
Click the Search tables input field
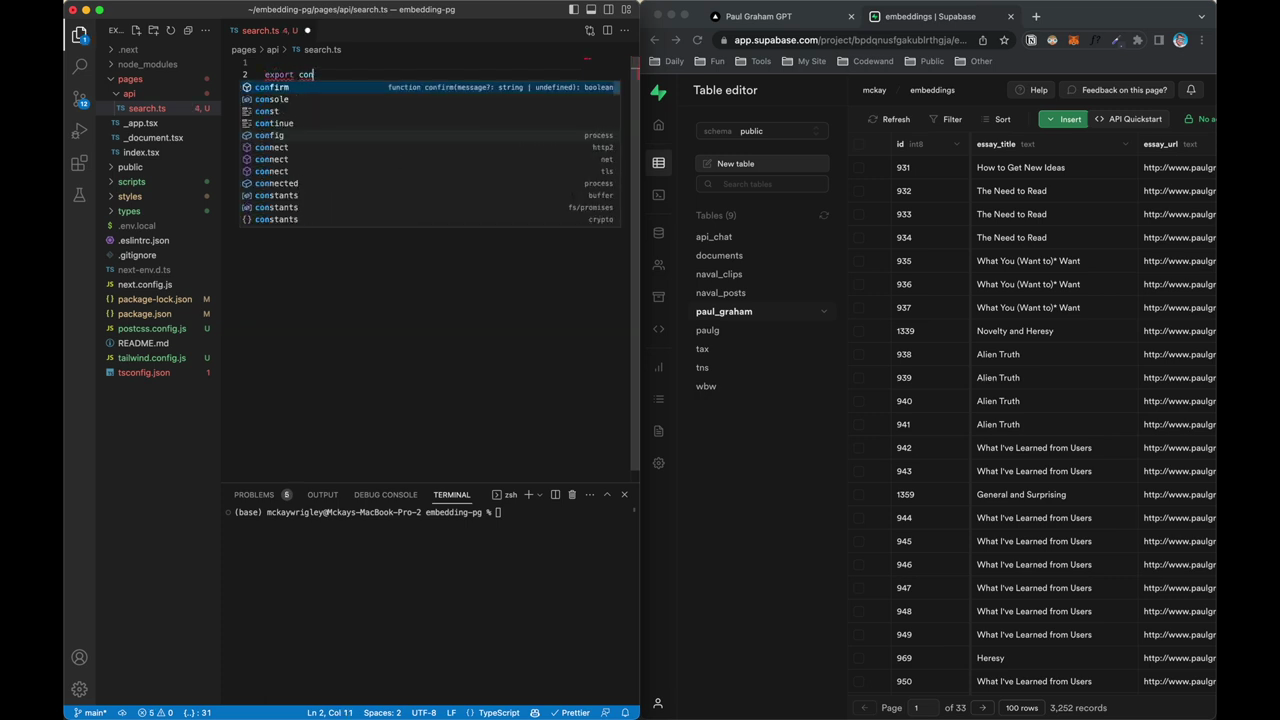tap(762, 184)
